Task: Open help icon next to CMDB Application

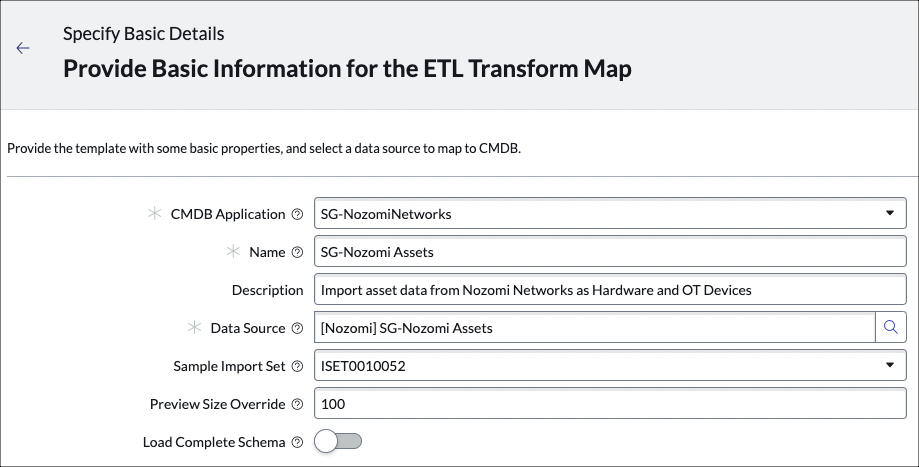Action: click(297, 214)
